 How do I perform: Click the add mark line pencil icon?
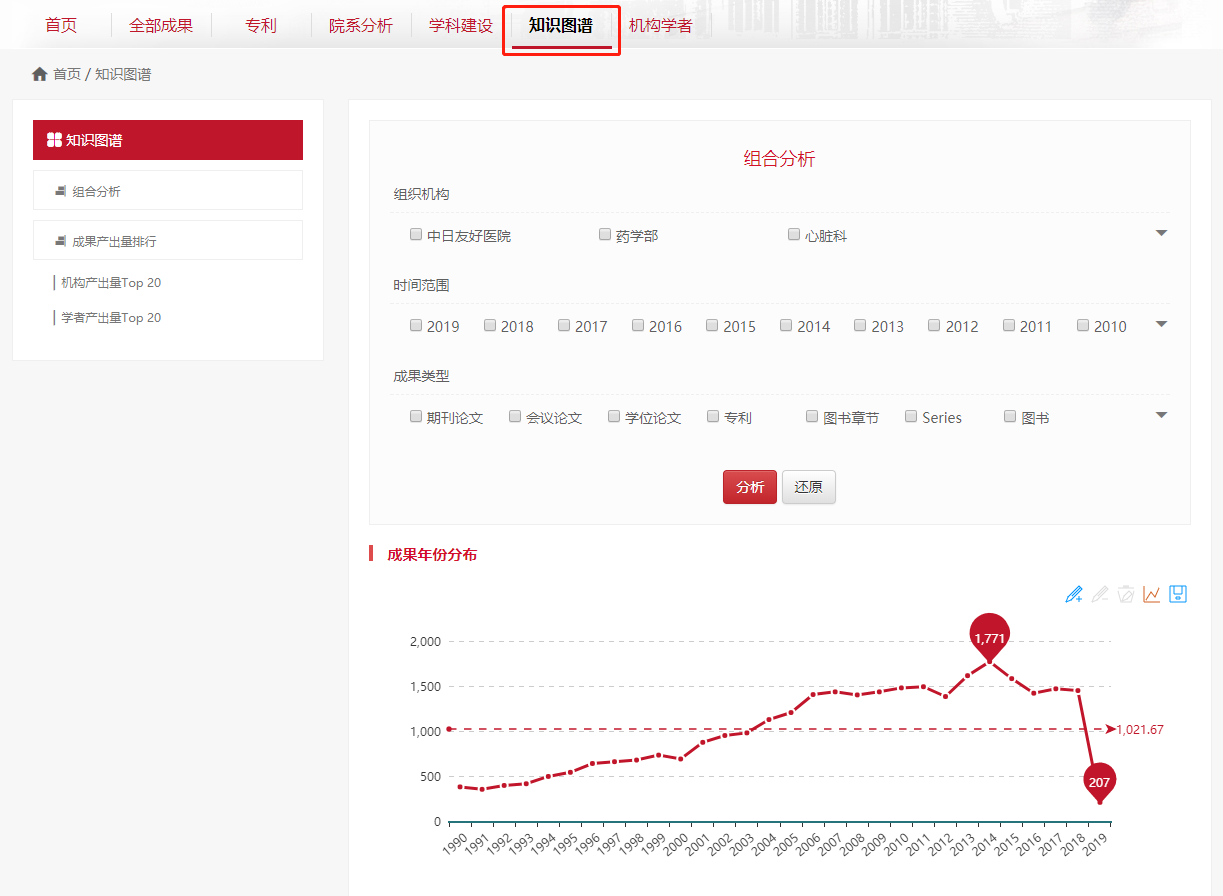[1074, 594]
